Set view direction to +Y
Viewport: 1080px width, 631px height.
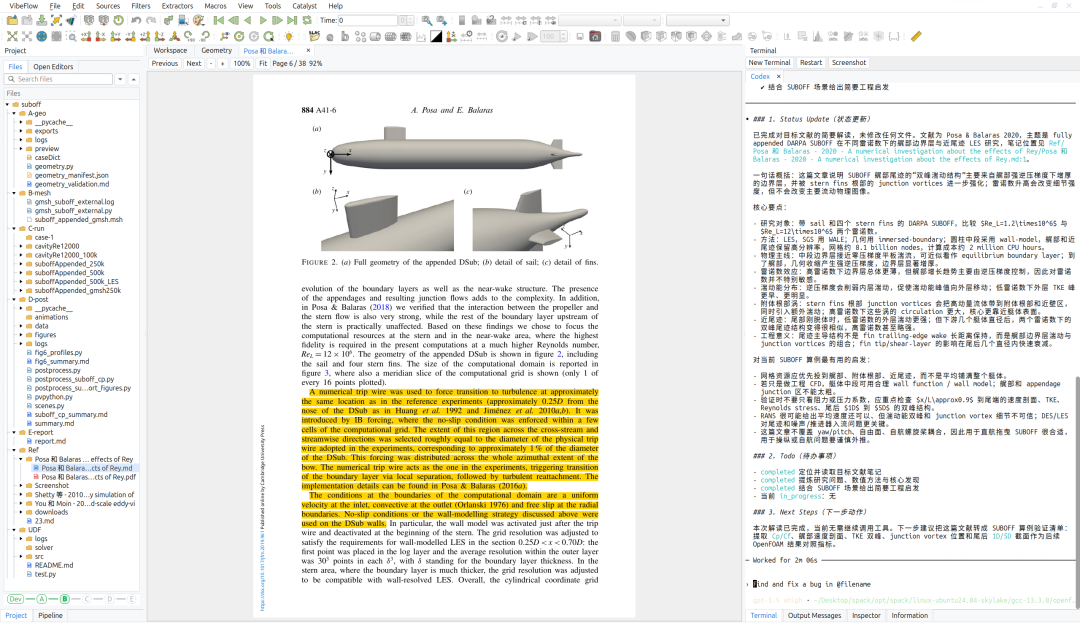(116, 37)
